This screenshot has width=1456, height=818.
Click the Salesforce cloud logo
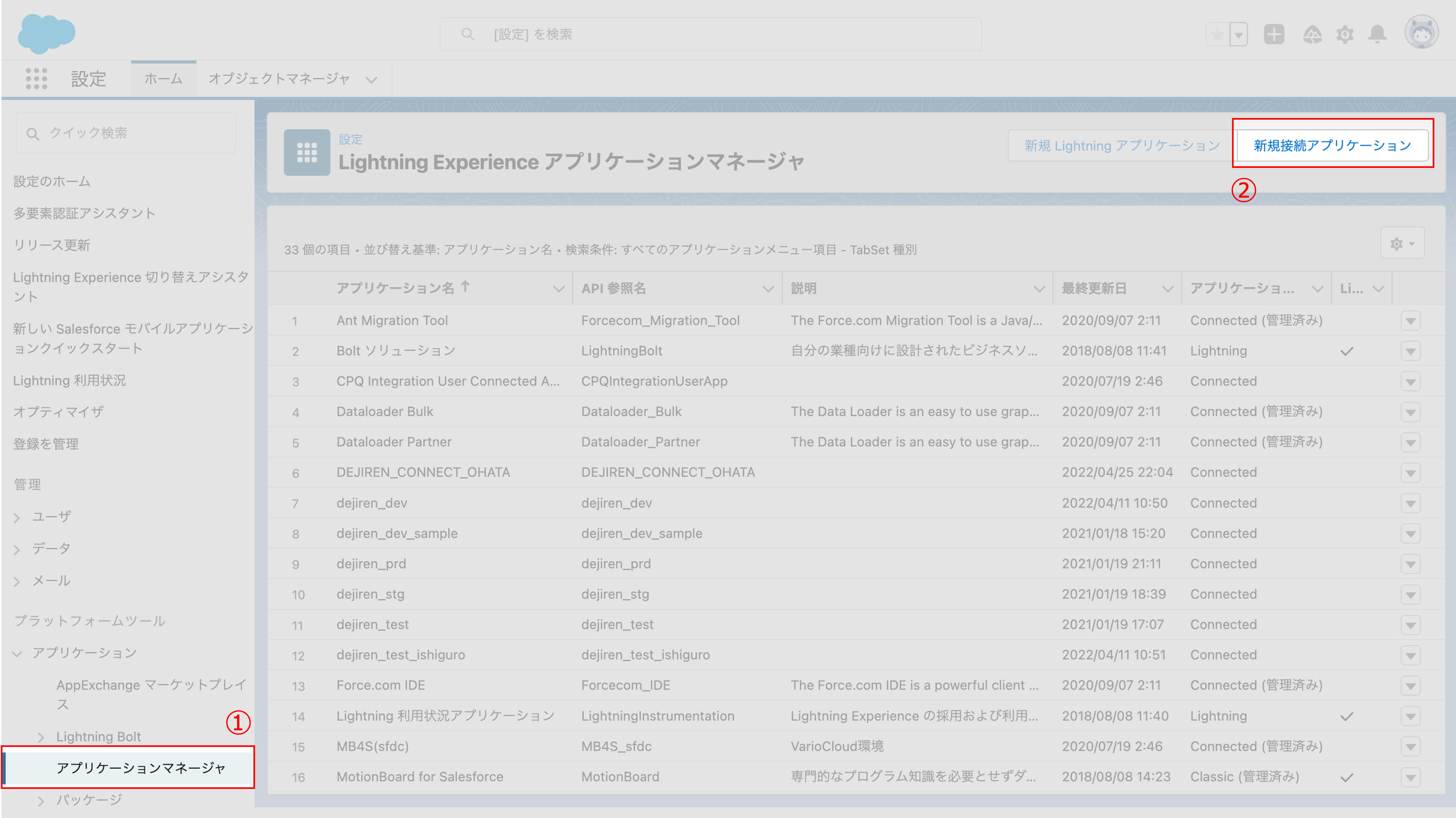[46, 33]
